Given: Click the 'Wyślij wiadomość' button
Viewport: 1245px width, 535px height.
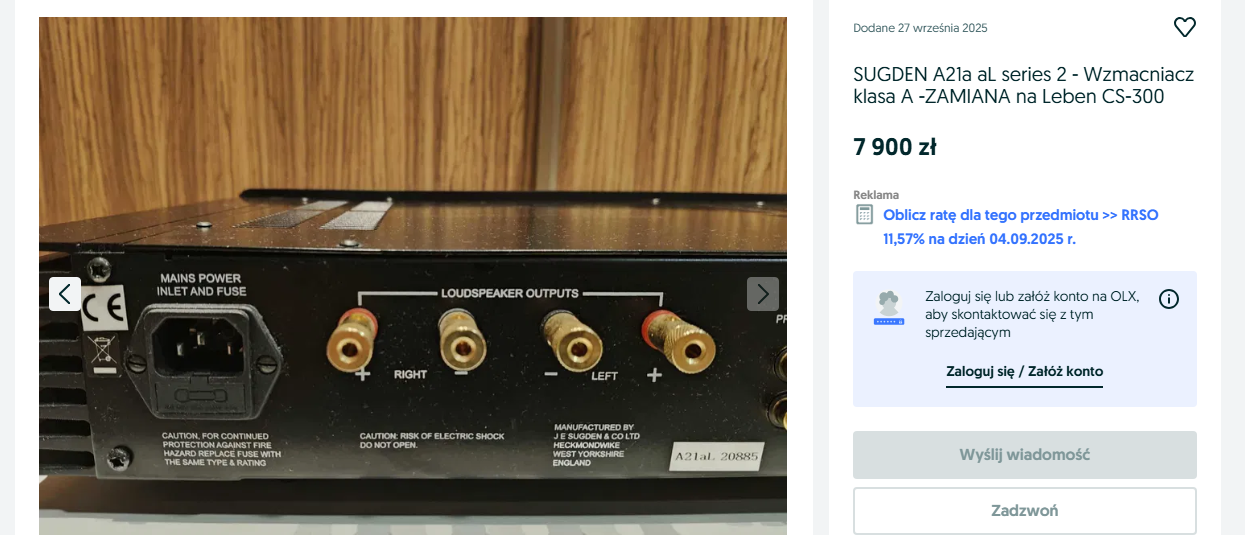Looking at the screenshot, I should click(1025, 455).
